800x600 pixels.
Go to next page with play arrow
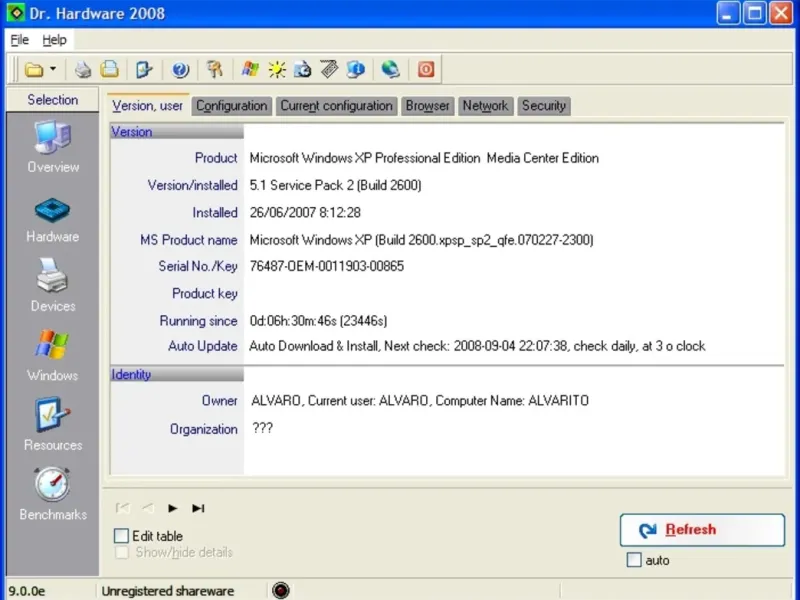[172, 508]
